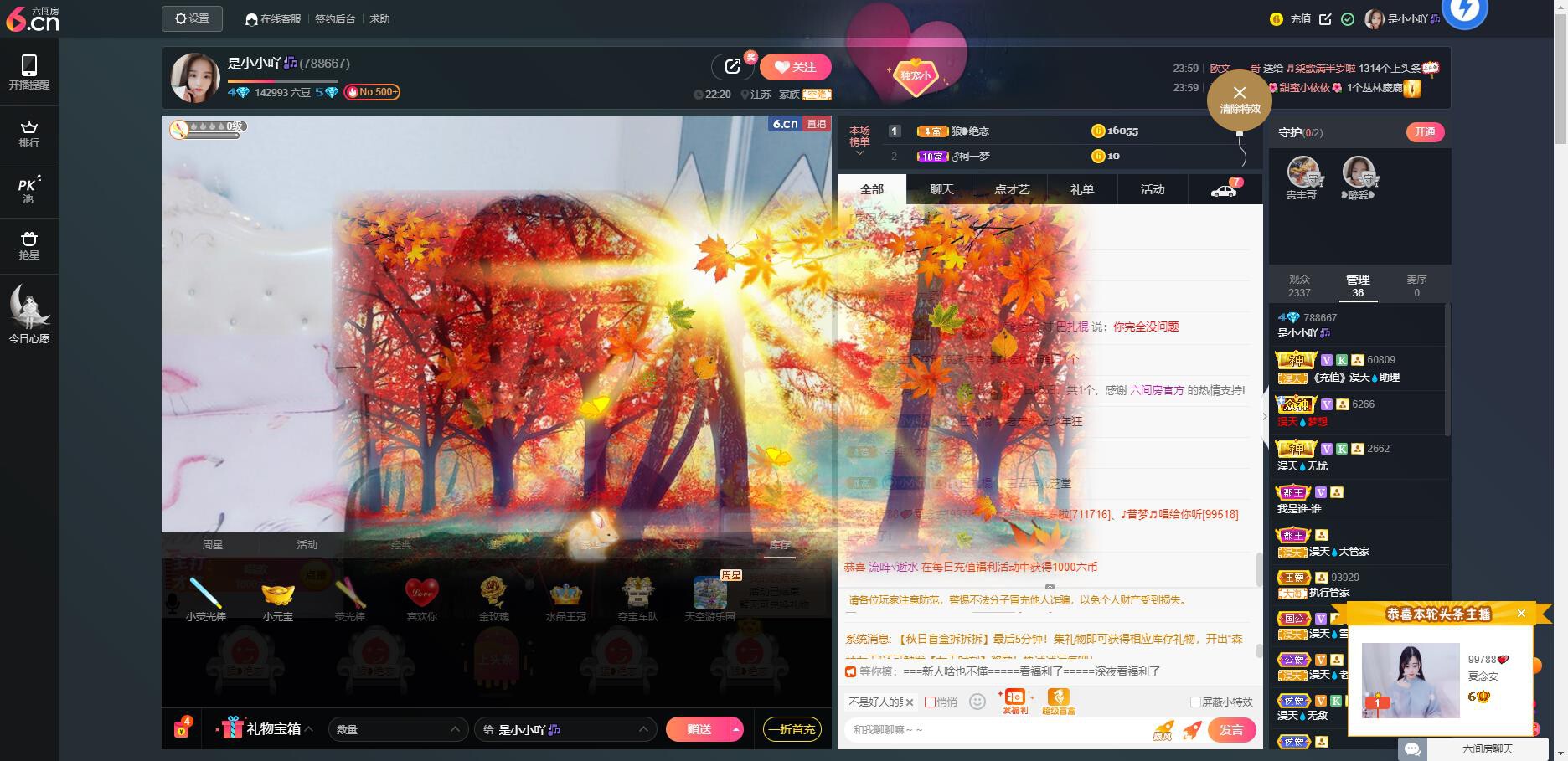
Task: Switch to the 活动 chat tab
Action: click(x=1153, y=190)
